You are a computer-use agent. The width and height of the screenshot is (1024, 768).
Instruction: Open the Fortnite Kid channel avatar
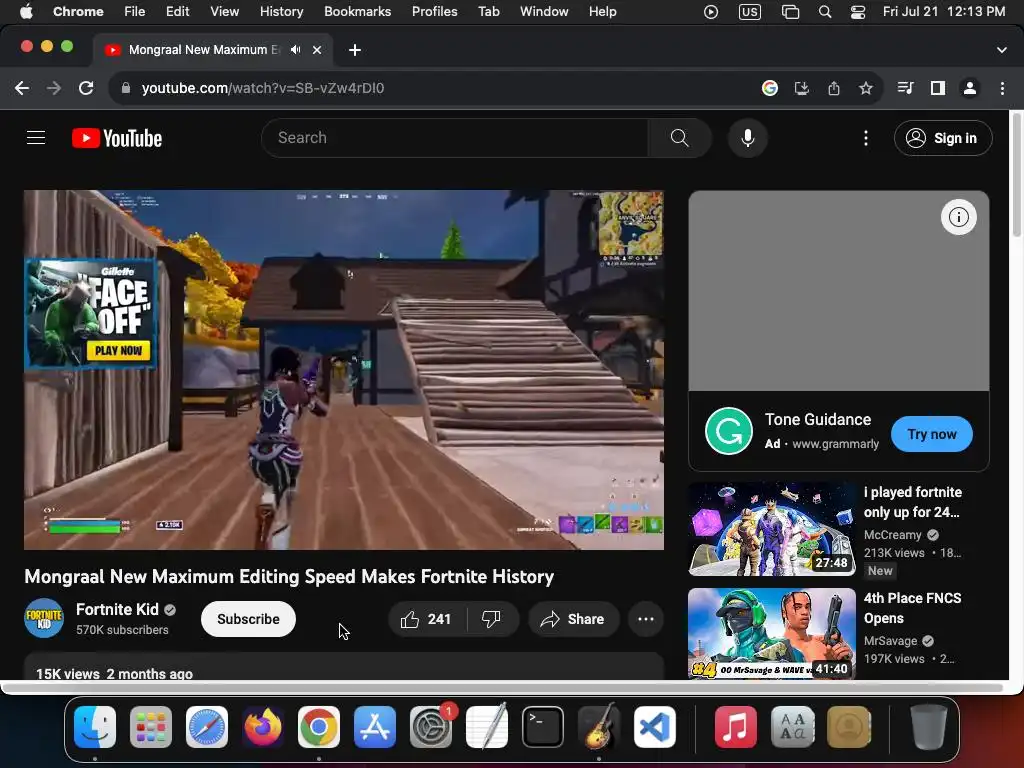click(x=44, y=618)
